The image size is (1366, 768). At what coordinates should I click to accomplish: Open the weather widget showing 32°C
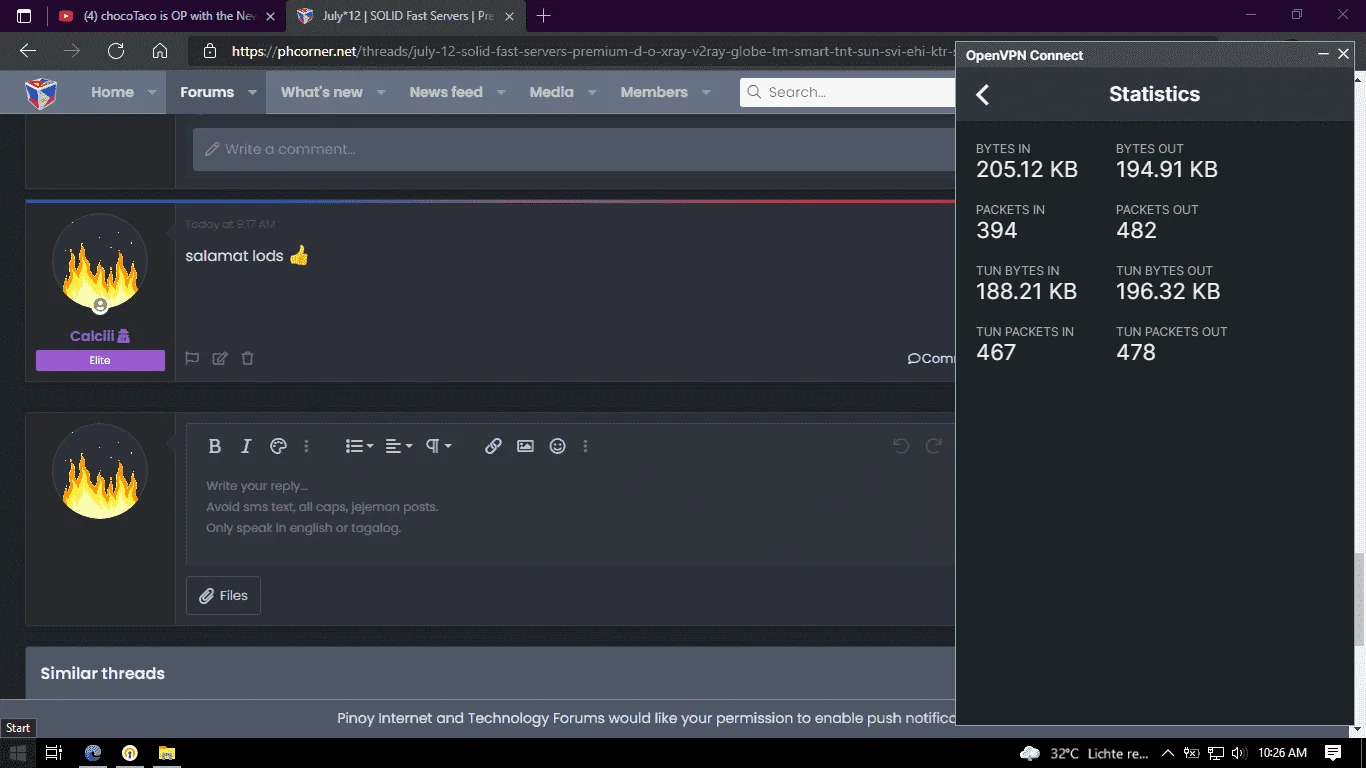click(1084, 753)
